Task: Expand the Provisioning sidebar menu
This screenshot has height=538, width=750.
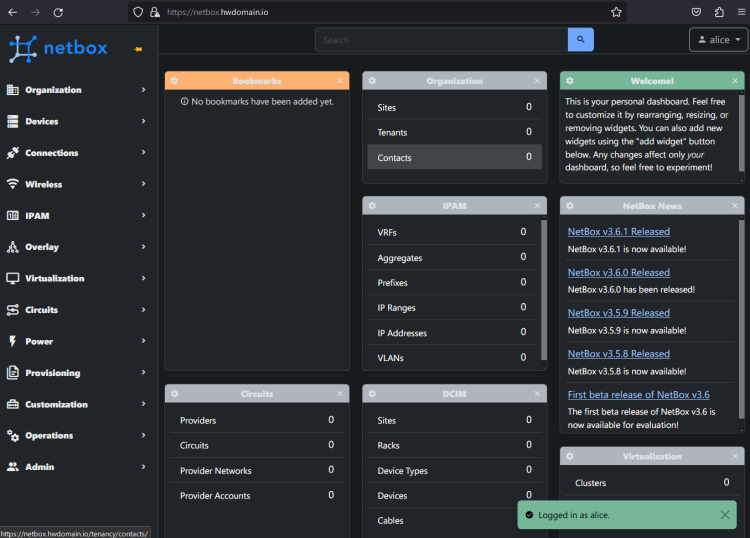Action: tap(77, 373)
